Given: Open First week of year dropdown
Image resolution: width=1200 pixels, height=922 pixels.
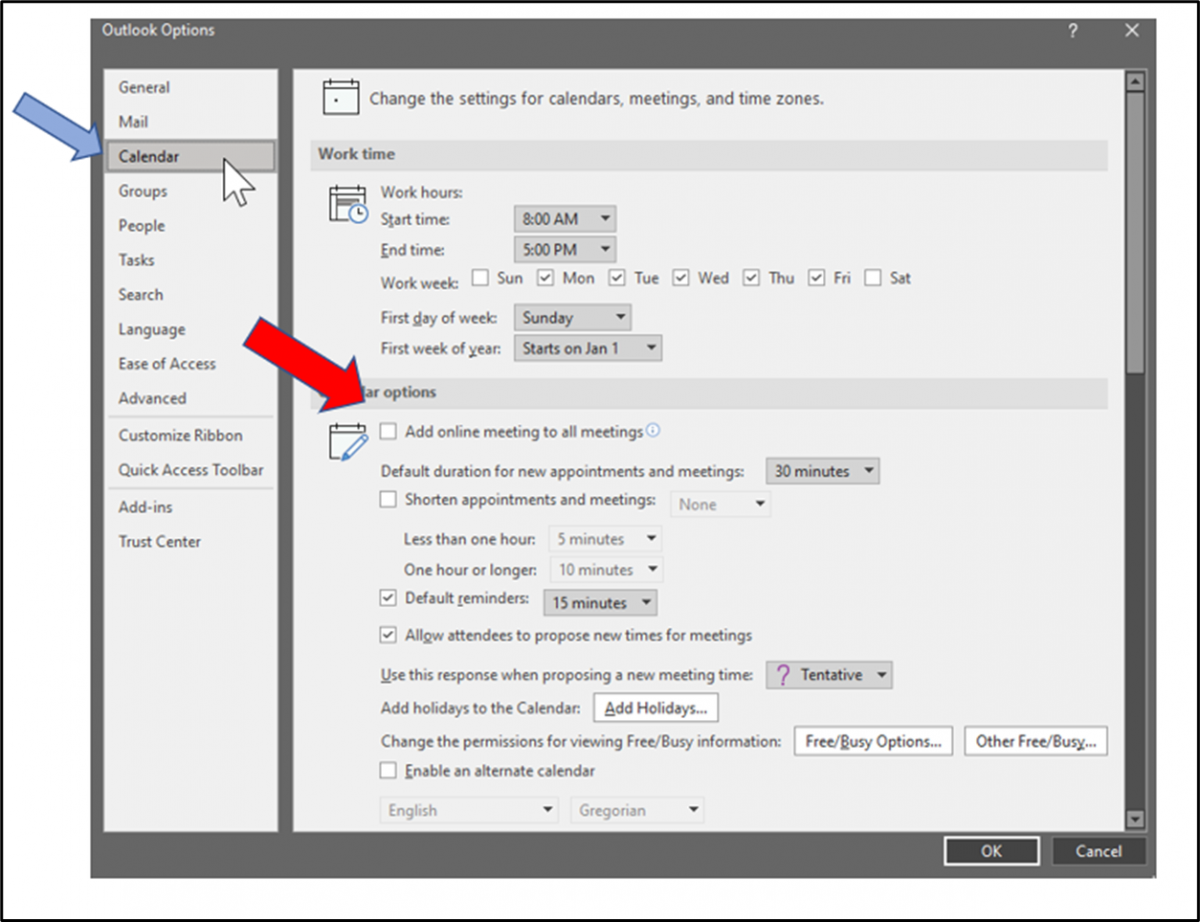Looking at the screenshot, I should [x=588, y=348].
